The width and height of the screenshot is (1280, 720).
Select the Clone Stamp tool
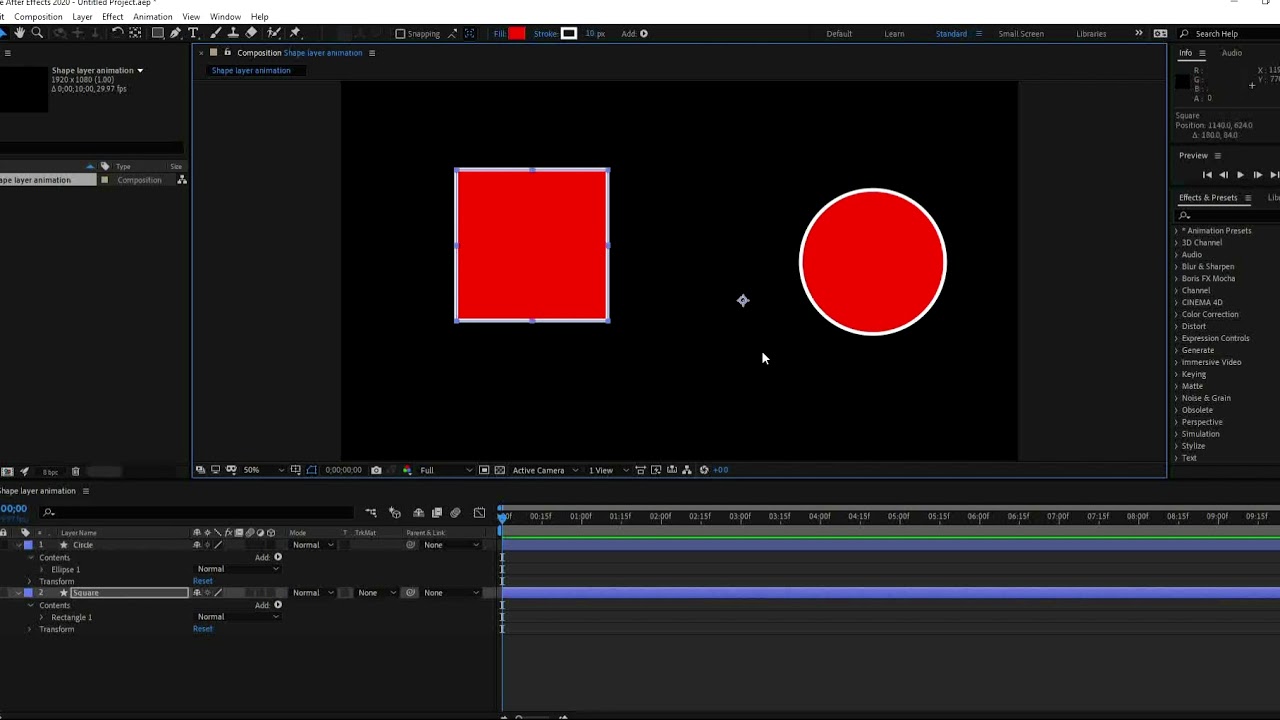[233, 33]
